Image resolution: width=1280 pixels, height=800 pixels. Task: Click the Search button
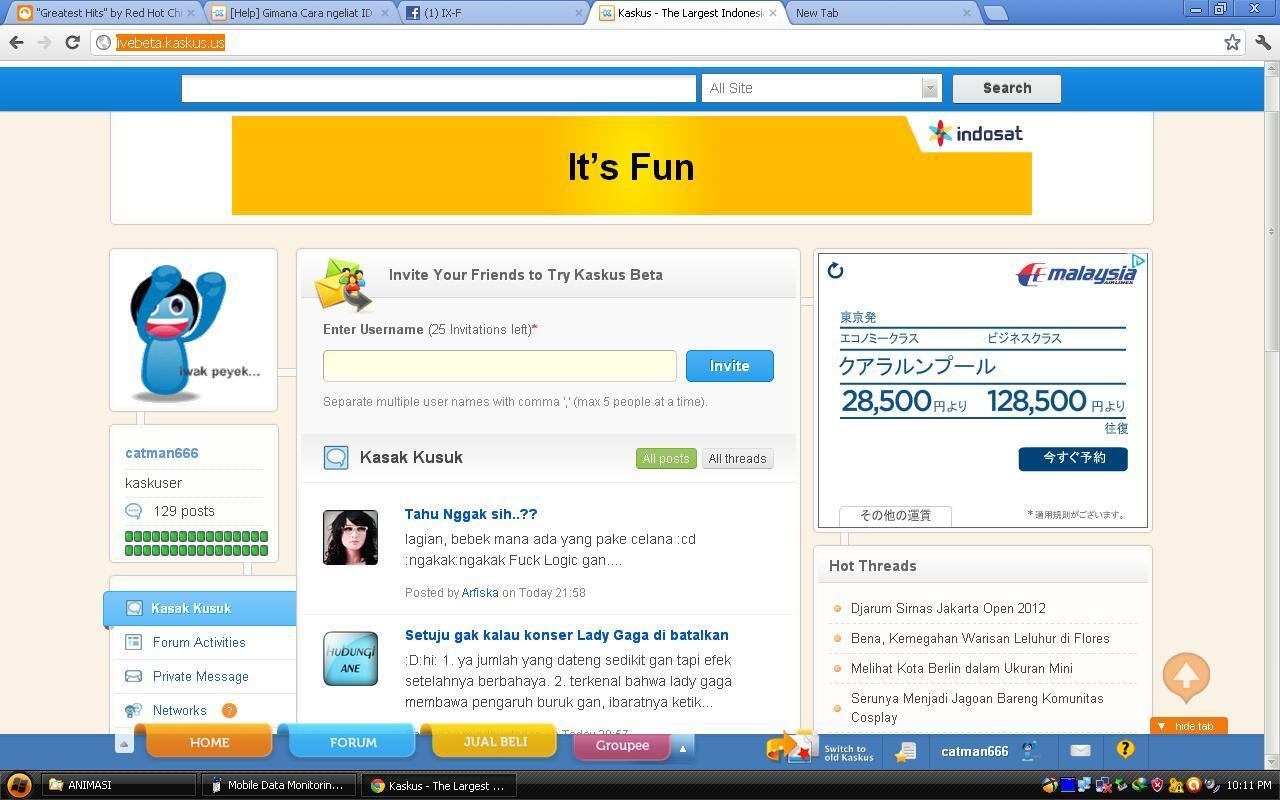[x=1007, y=88]
